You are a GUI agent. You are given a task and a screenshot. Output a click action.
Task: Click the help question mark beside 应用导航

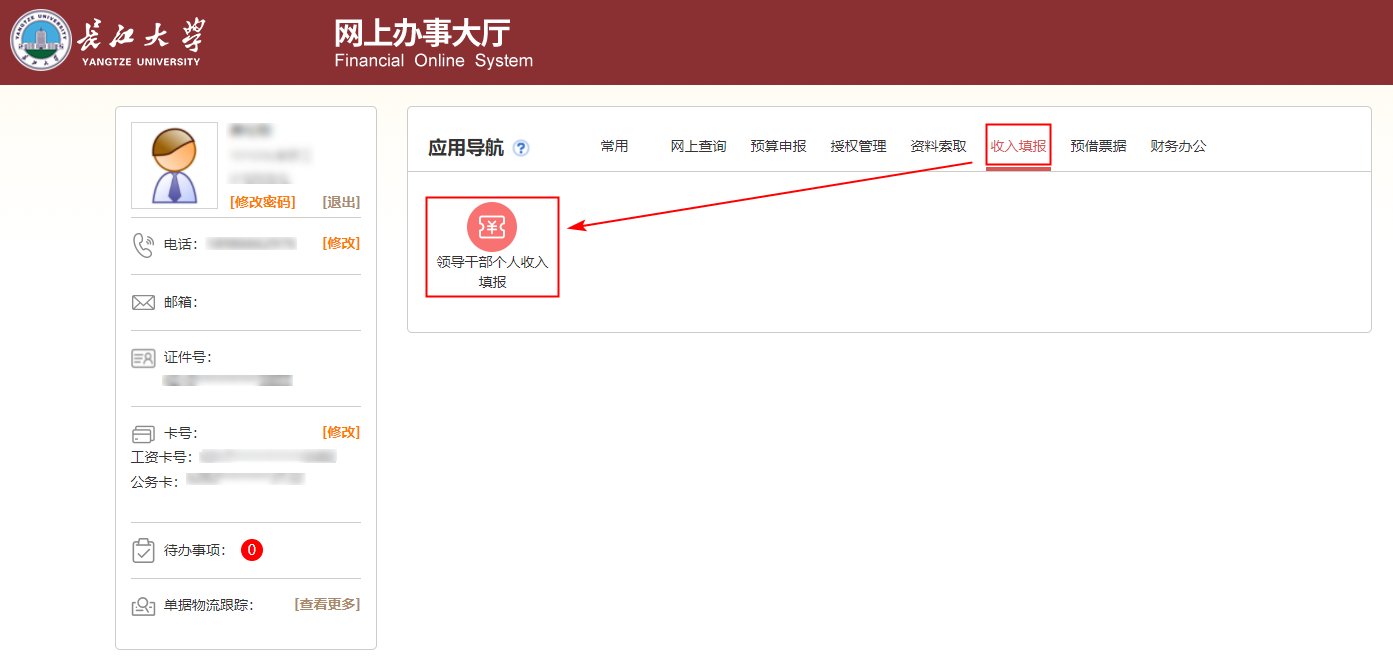point(521,148)
